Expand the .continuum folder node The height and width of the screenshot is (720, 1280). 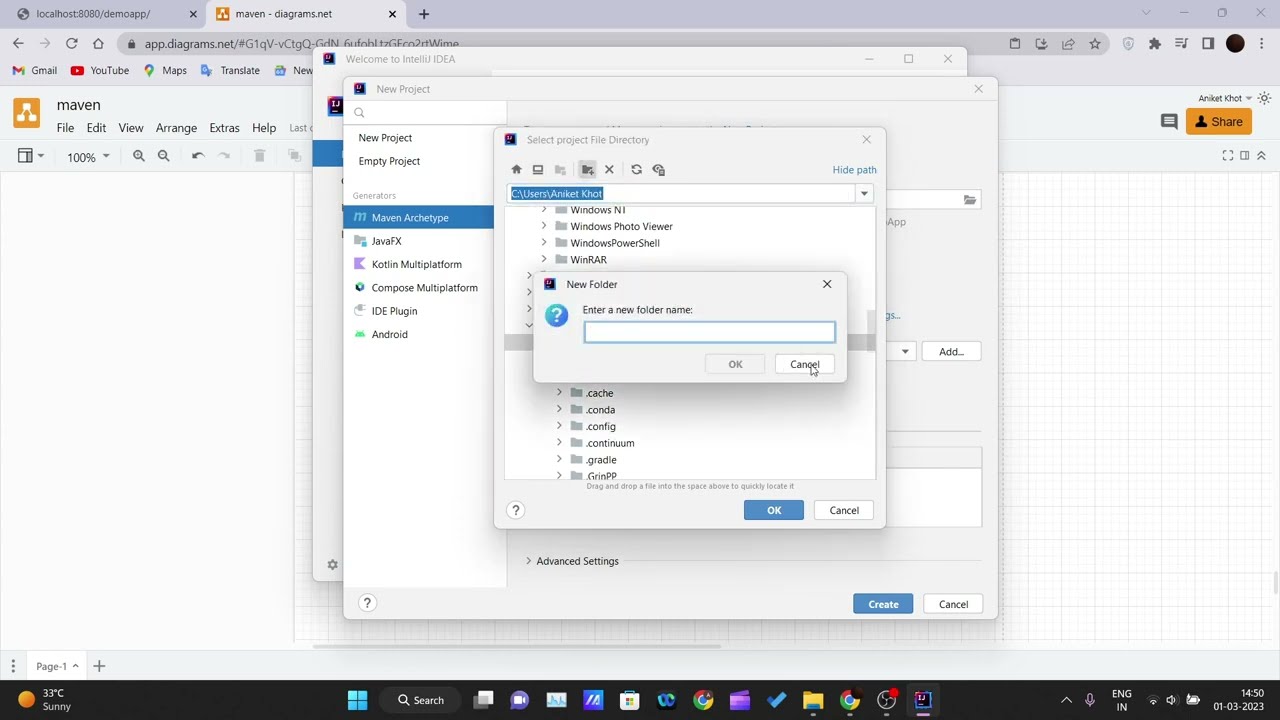[x=559, y=443]
